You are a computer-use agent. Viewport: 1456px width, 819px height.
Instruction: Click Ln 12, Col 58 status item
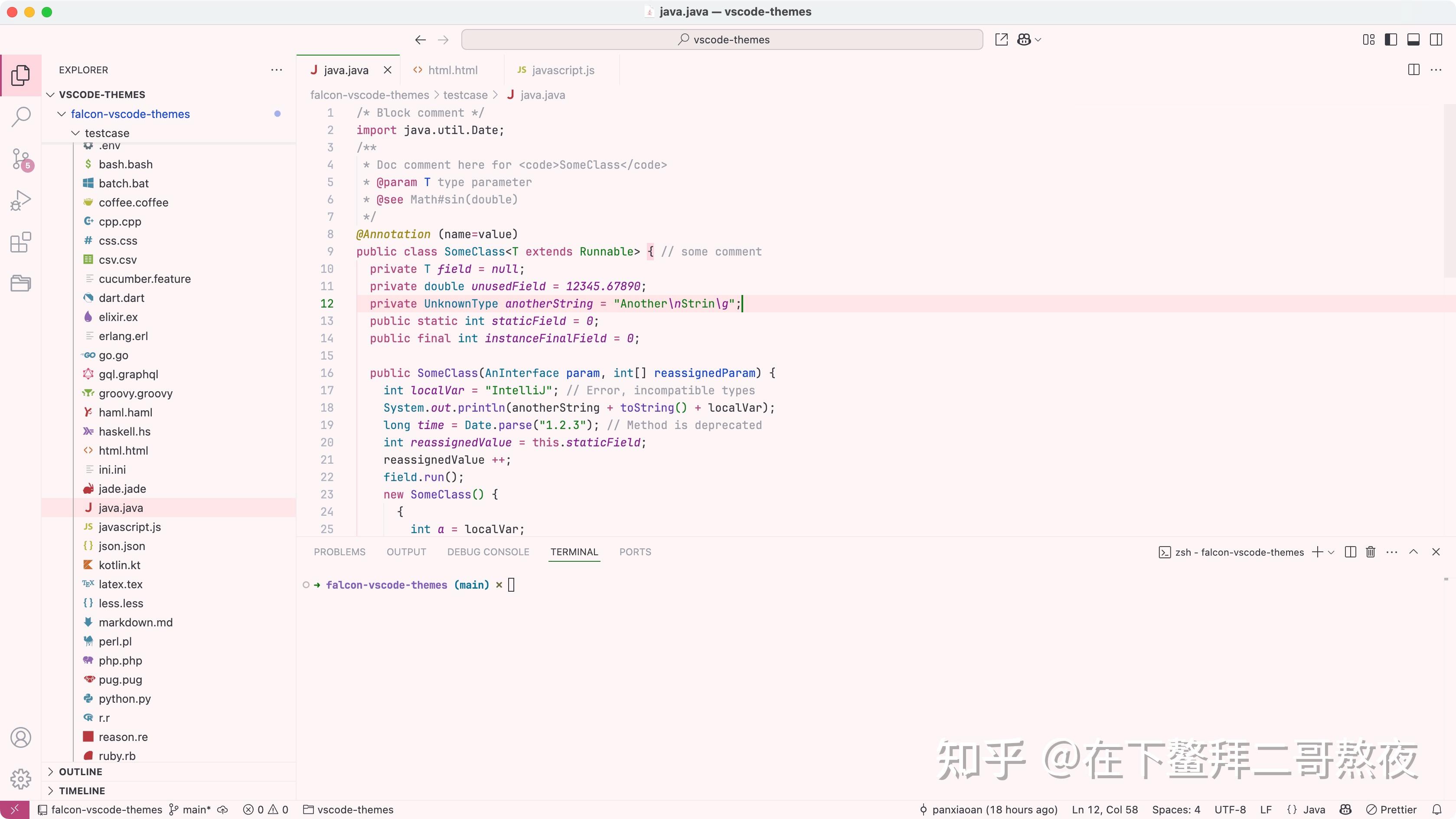(1105, 809)
